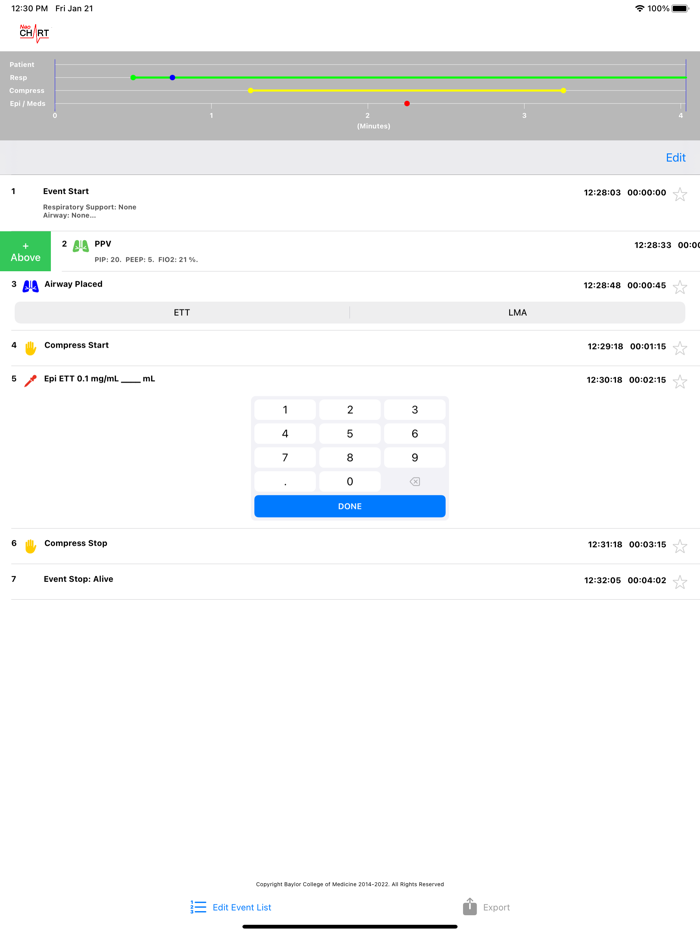The width and height of the screenshot is (700, 934).
Task: Click PIP: 20. PEEP: 5. FIO2 details
Action: coord(146,260)
